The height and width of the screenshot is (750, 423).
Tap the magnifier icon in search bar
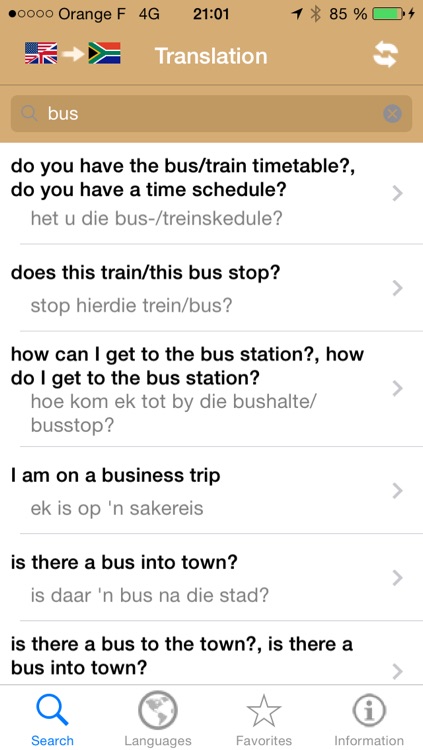[29, 114]
